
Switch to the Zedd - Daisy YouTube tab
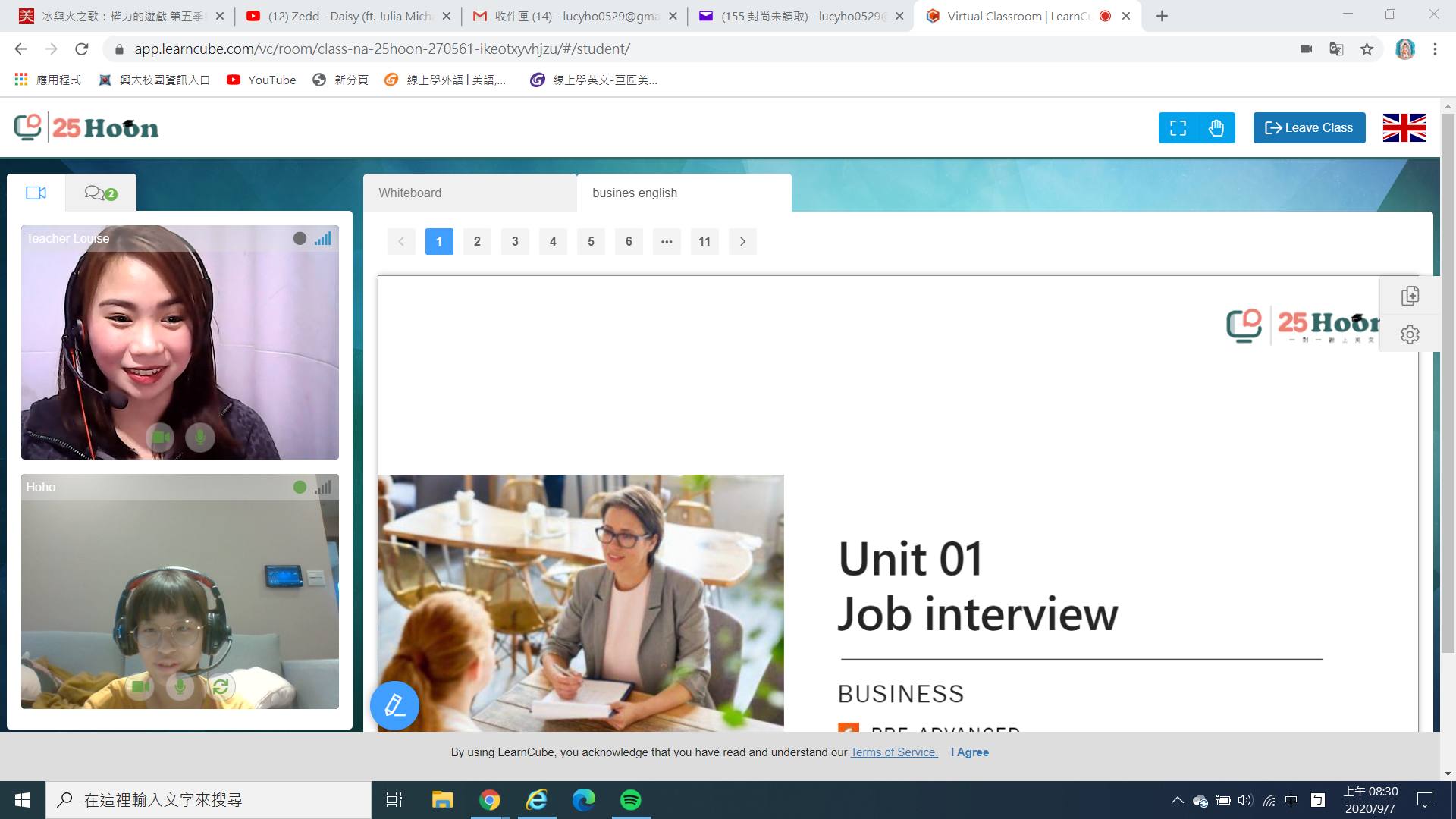click(x=347, y=16)
